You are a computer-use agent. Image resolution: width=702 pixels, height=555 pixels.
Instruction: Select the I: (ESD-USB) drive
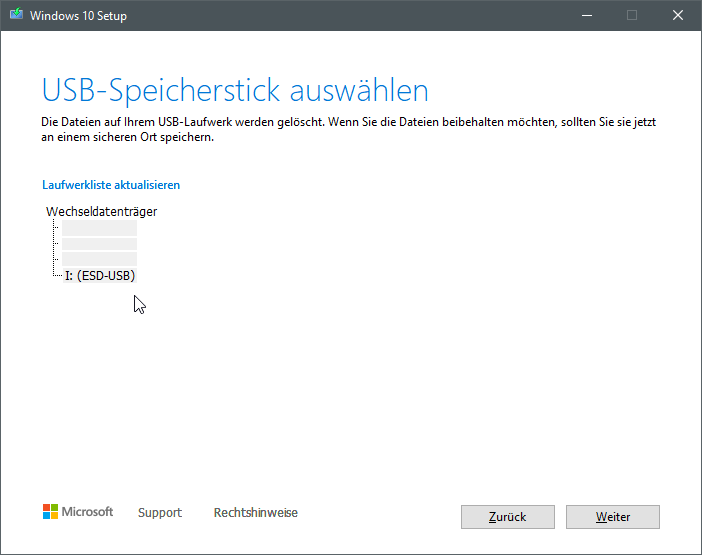point(99,275)
